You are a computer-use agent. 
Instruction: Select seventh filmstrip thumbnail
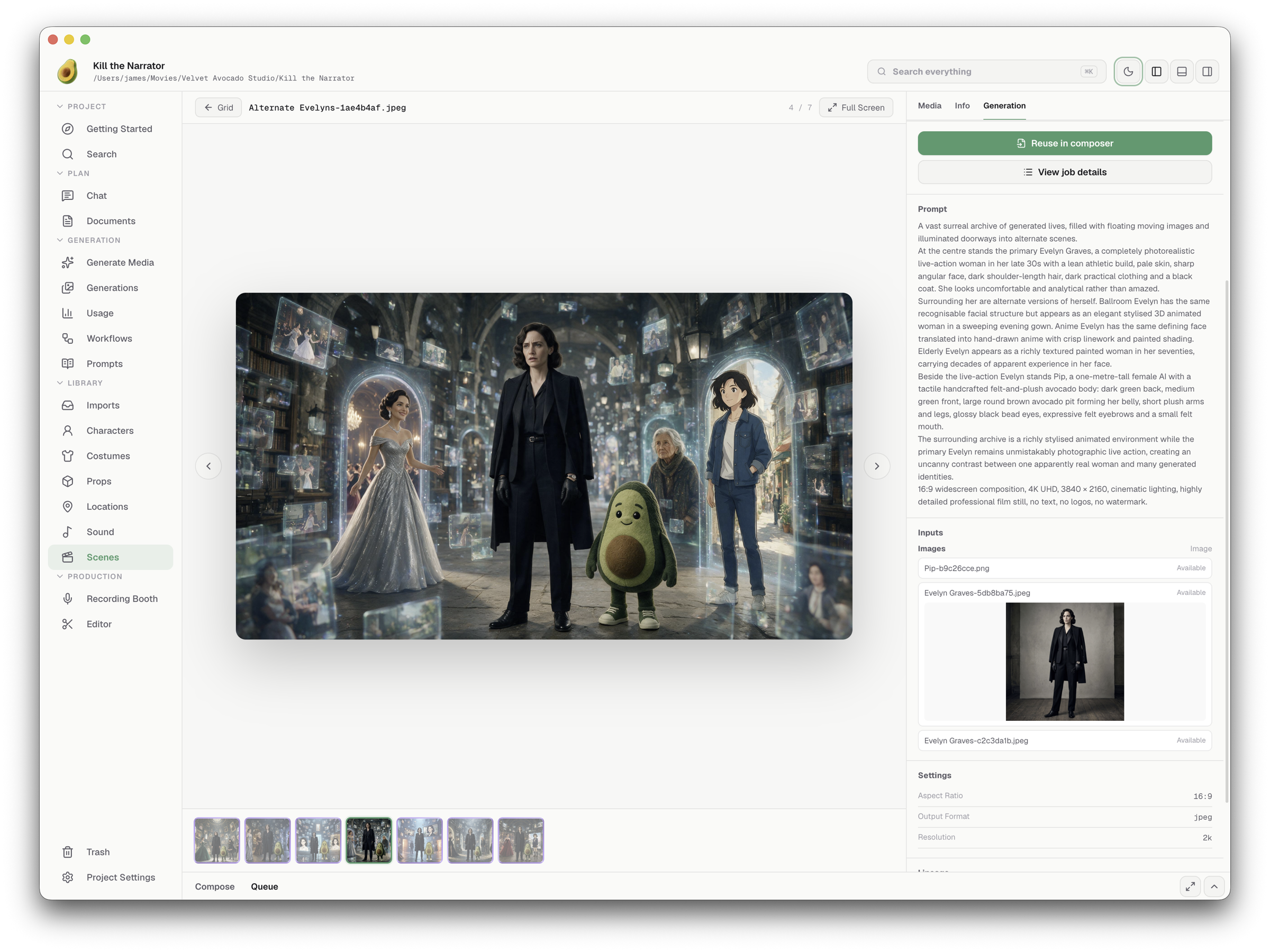521,840
